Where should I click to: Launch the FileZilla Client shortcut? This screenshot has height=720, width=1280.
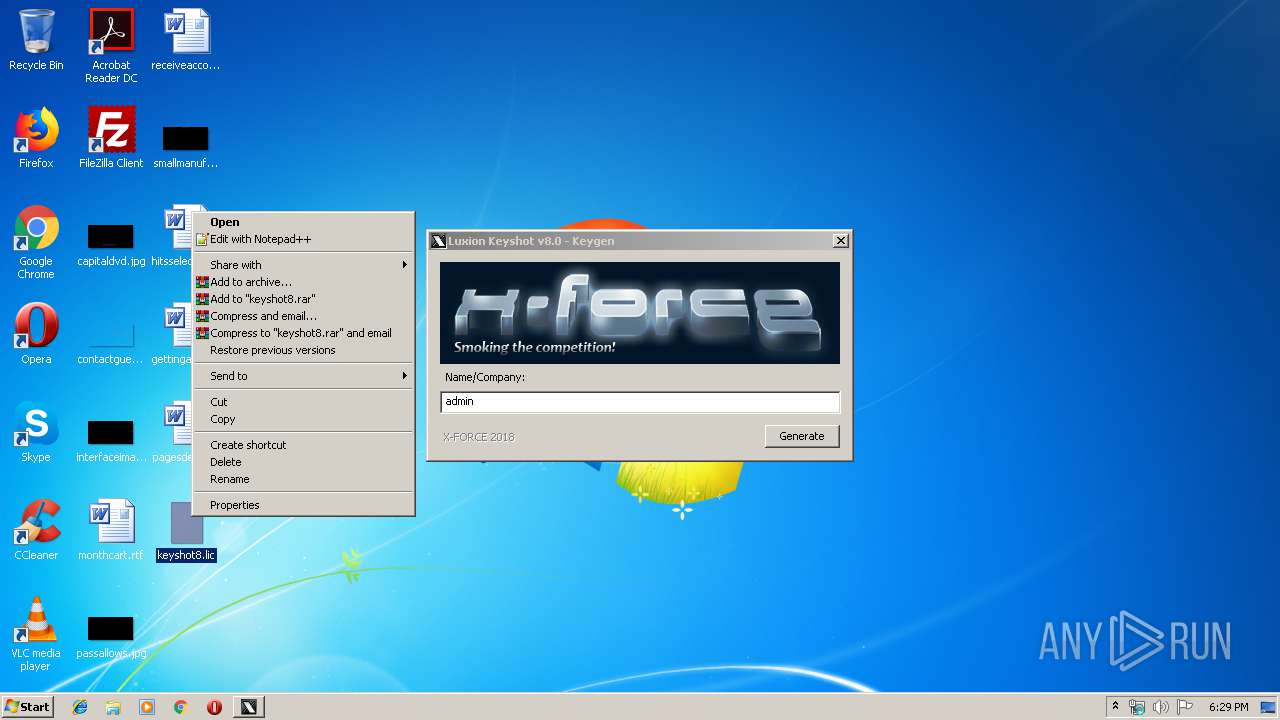pos(111,138)
